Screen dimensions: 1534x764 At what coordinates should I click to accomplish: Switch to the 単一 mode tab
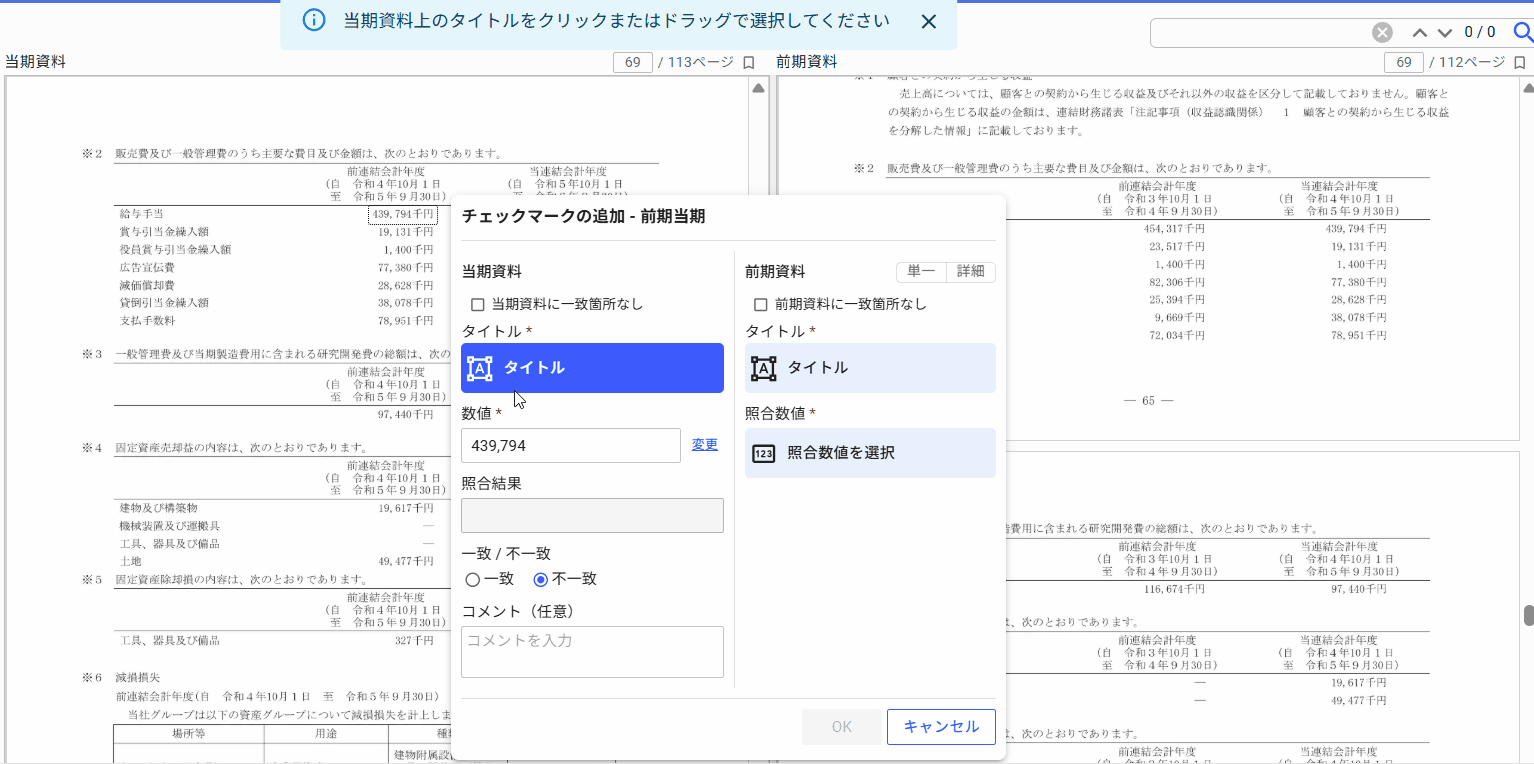tap(921, 272)
